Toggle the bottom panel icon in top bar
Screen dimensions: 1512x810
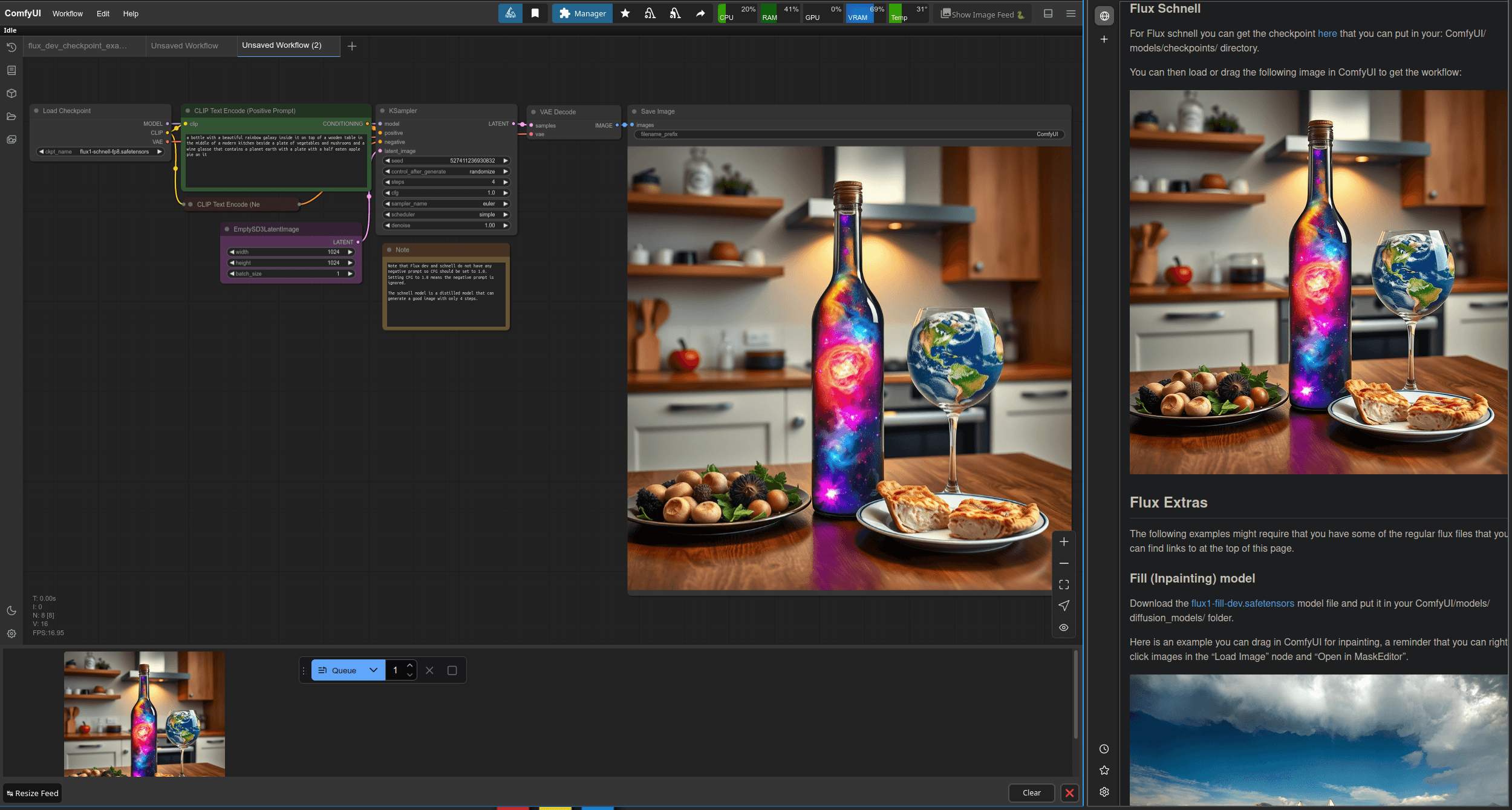1048,13
